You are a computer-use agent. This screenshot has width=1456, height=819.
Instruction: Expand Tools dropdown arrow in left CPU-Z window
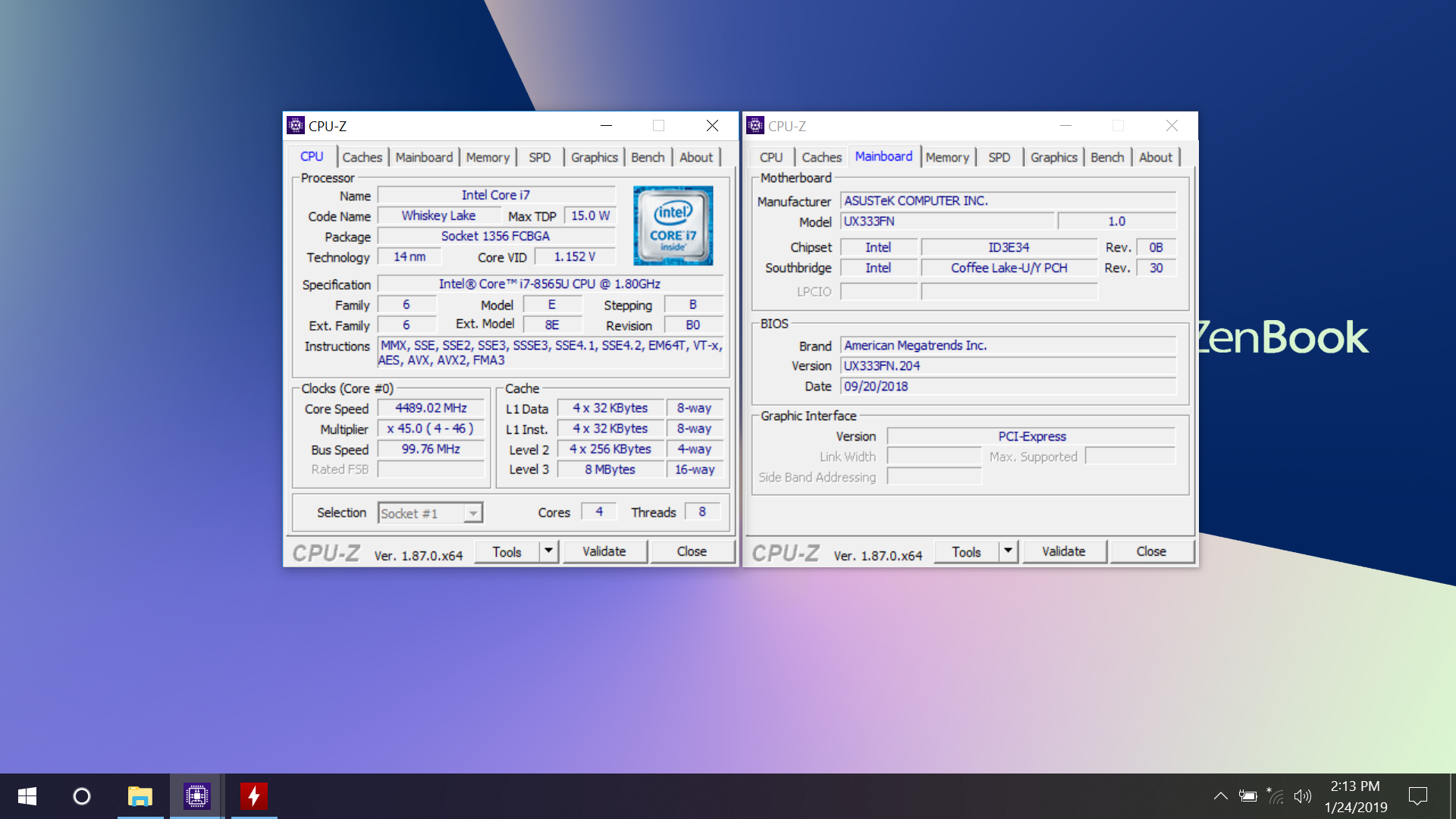pos(549,552)
